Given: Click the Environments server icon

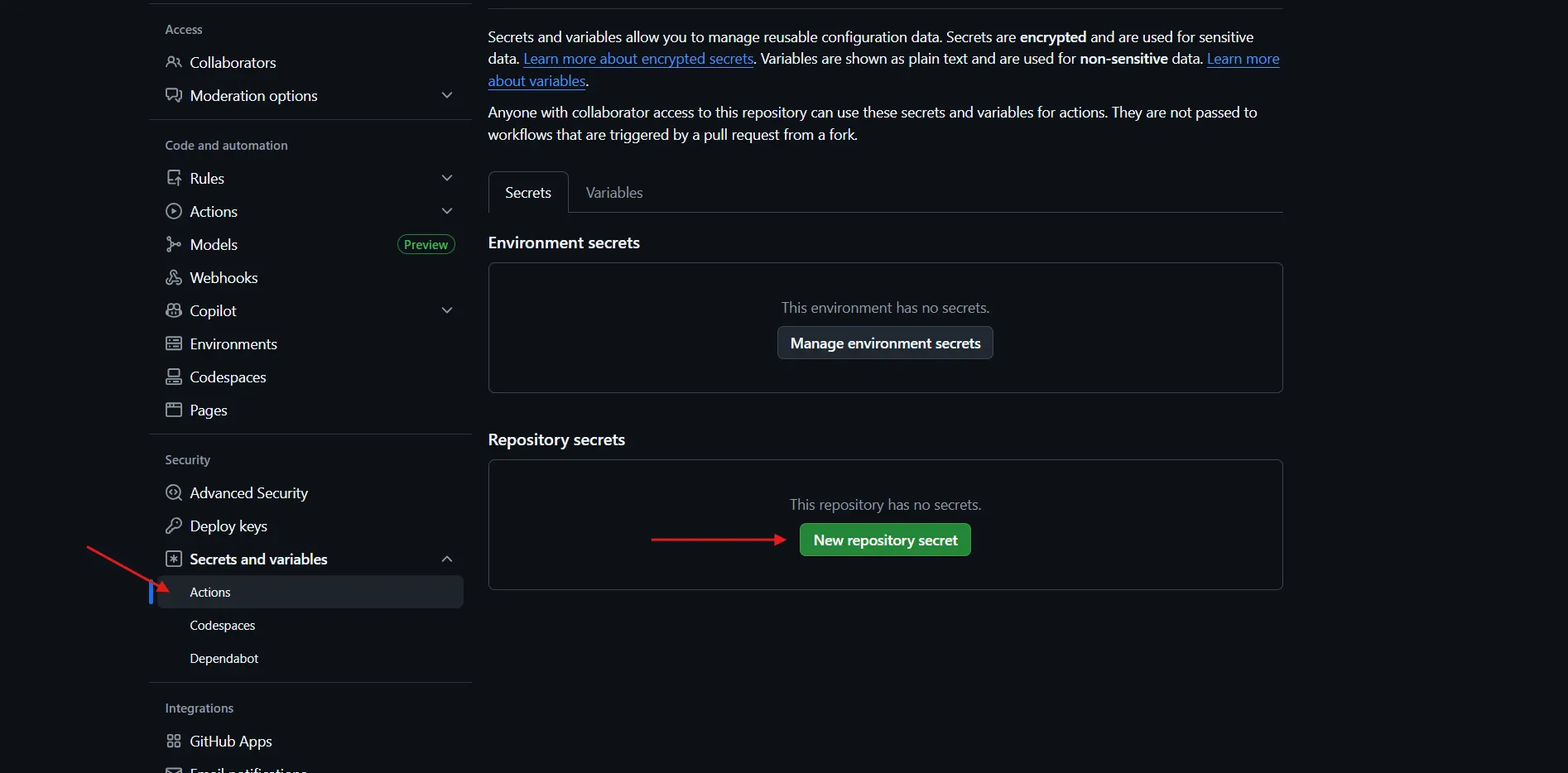Looking at the screenshot, I should [173, 343].
